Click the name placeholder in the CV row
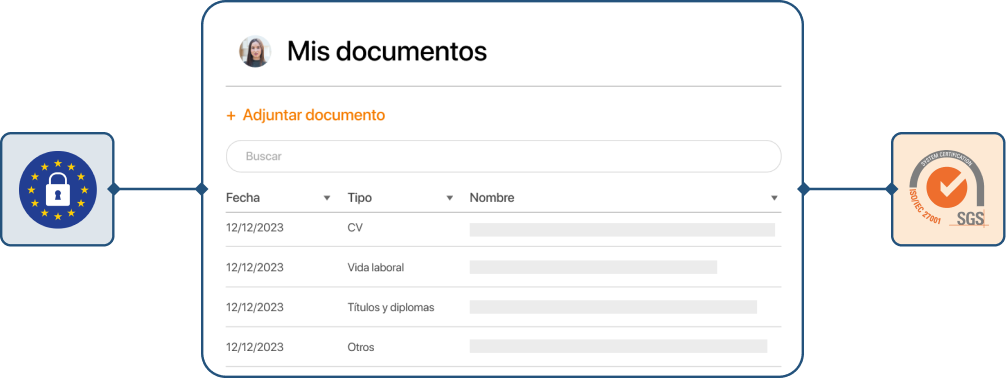The width and height of the screenshot is (1006, 378). tap(622, 230)
